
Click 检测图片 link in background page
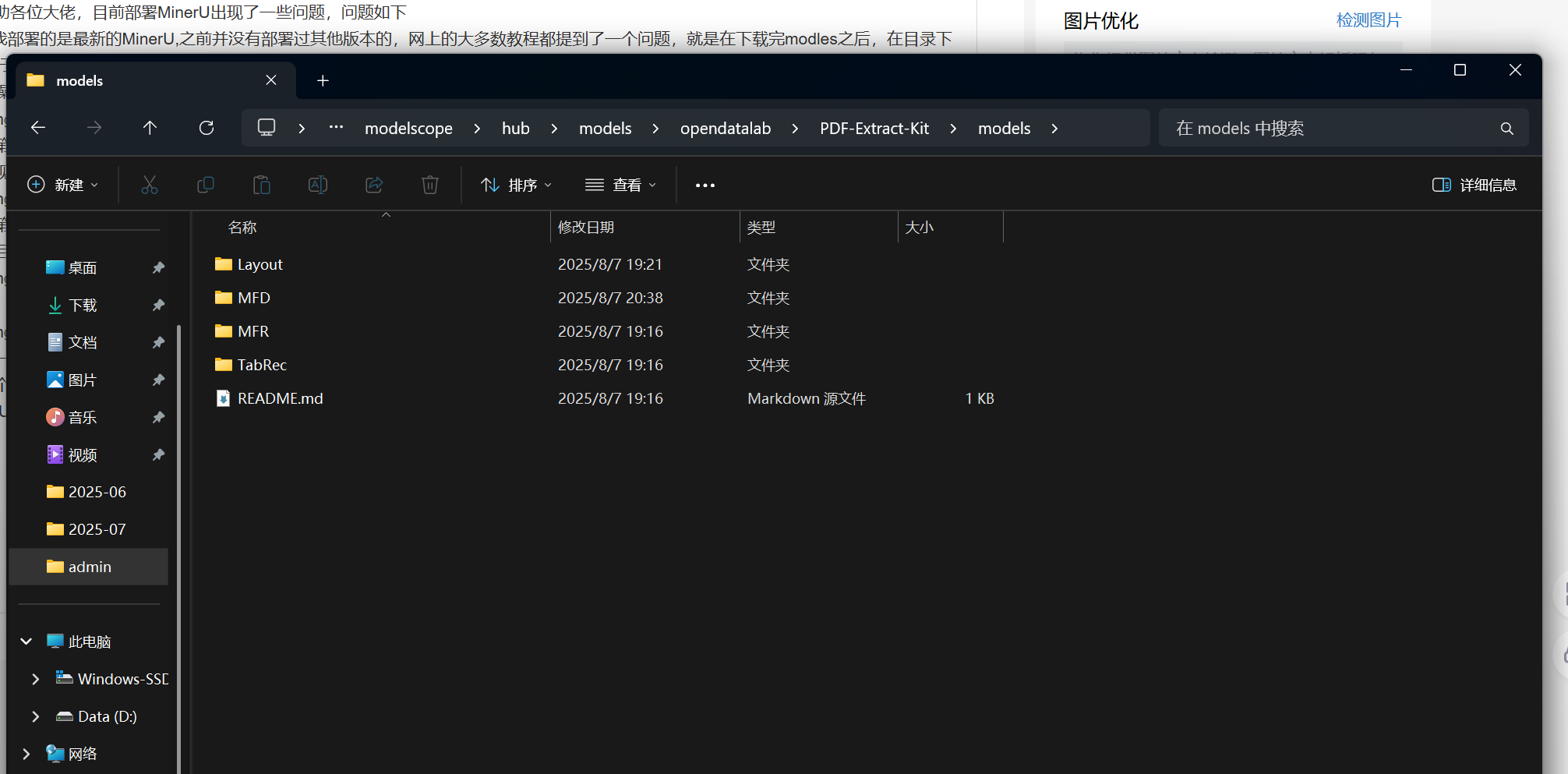click(x=1368, y=20)
